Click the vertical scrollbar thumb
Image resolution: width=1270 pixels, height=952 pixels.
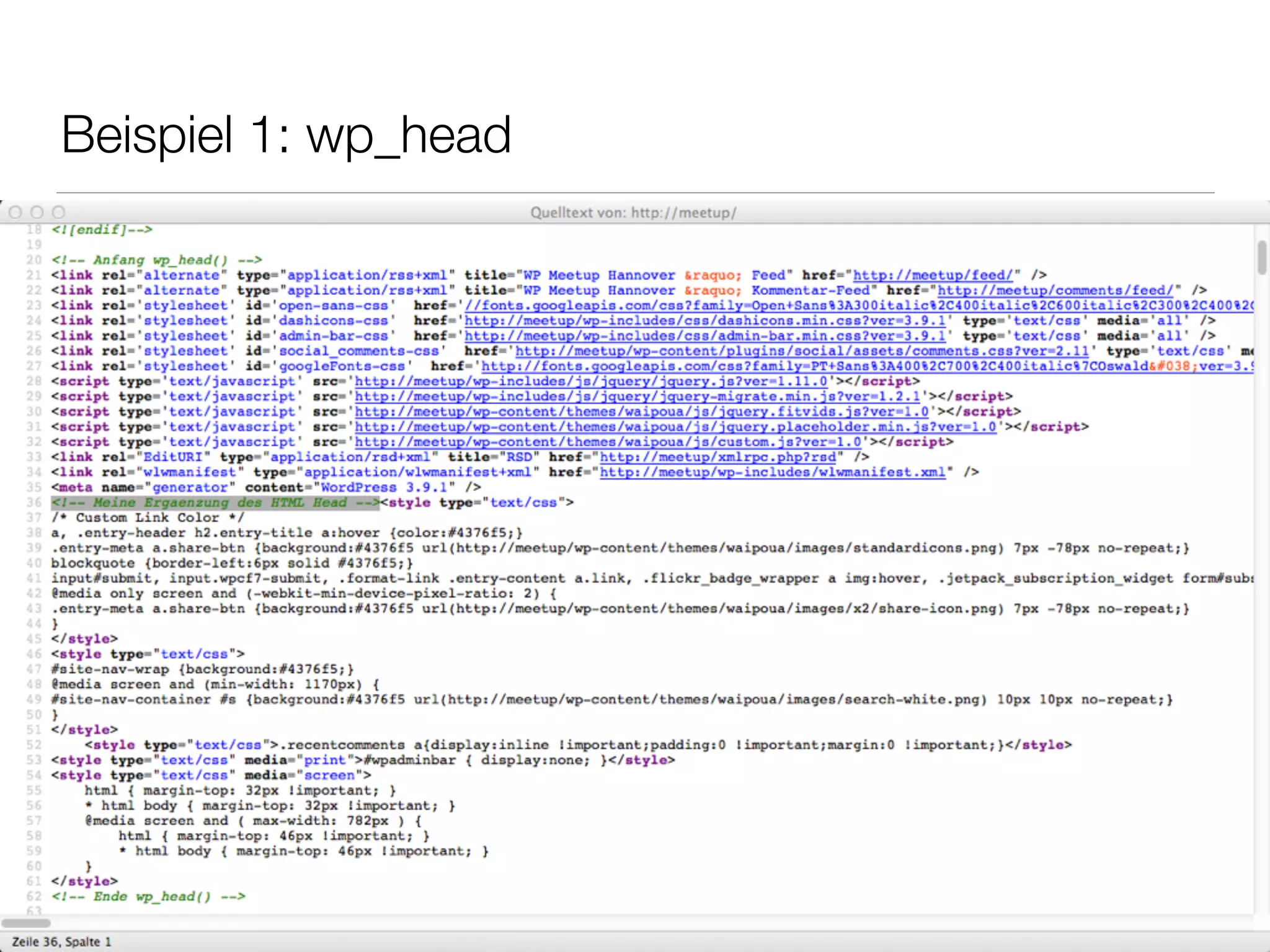1262,257
